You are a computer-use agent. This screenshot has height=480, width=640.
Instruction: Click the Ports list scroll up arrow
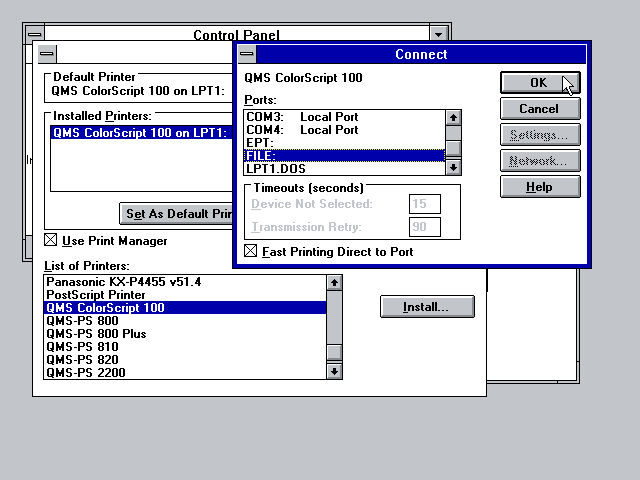coord(453,118)
